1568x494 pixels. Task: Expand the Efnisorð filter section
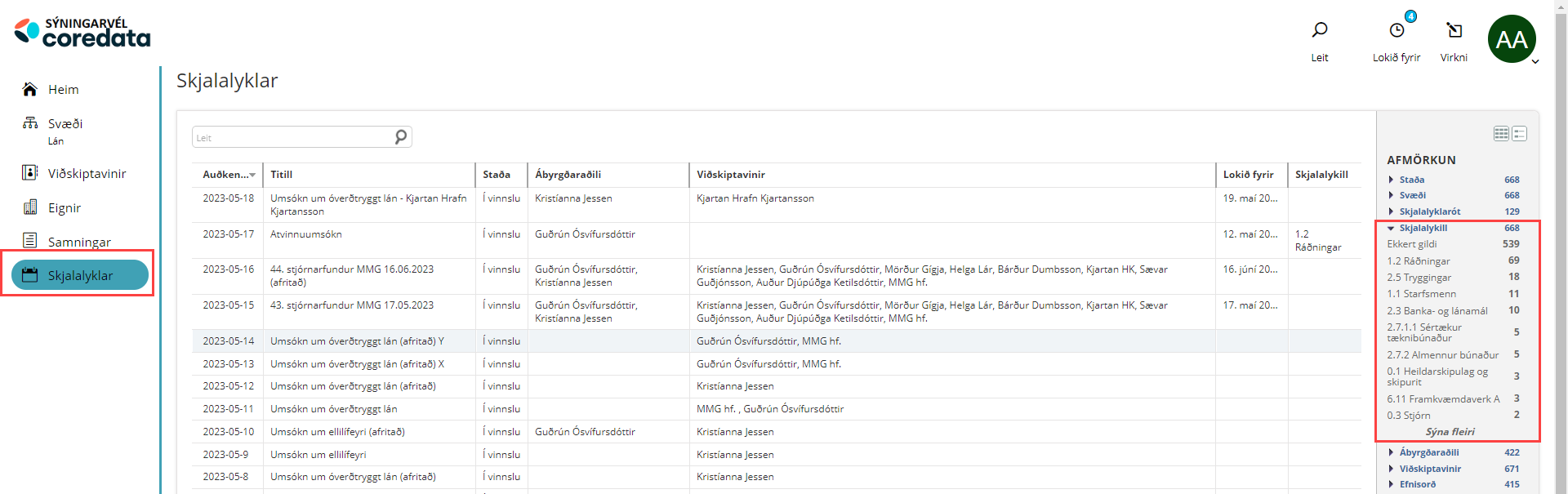tap(1417, 484)
